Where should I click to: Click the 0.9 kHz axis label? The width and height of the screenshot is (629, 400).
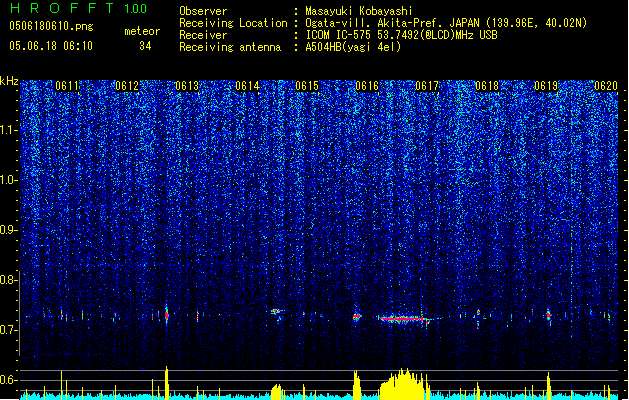click(8, 230)
